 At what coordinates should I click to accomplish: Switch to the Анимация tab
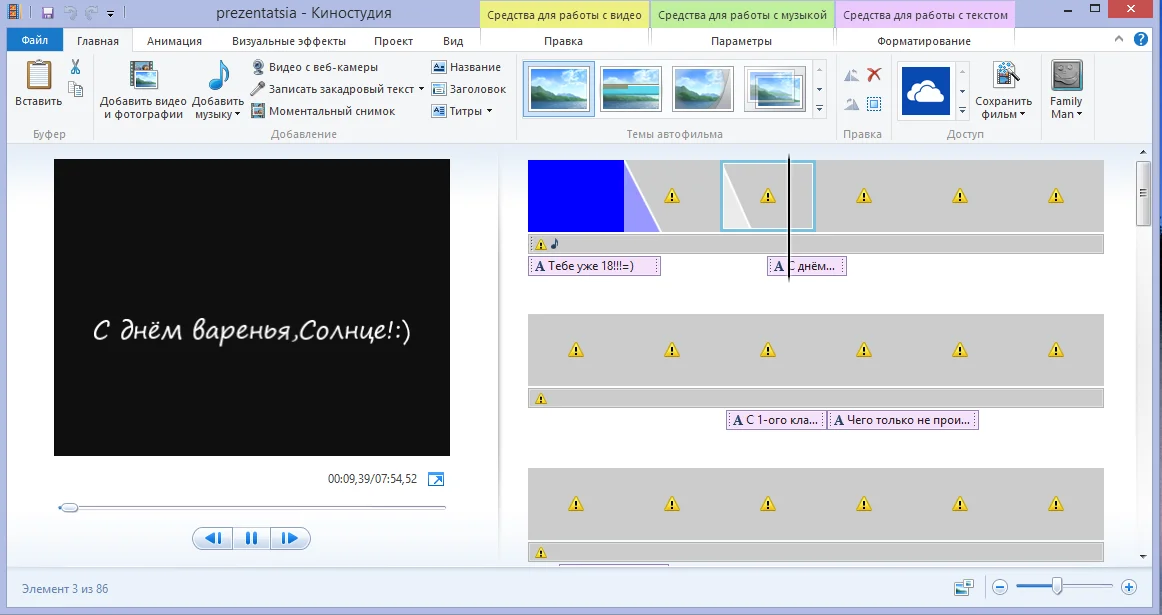point(174,41)
